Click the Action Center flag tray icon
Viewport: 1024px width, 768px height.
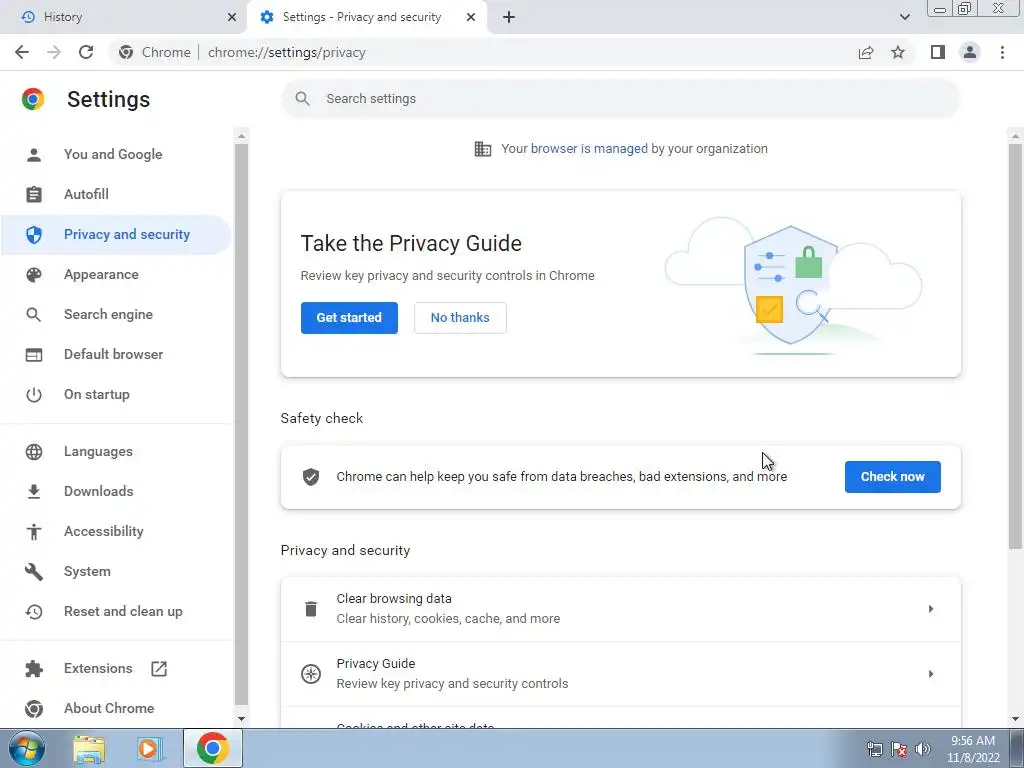coord(899,749)
